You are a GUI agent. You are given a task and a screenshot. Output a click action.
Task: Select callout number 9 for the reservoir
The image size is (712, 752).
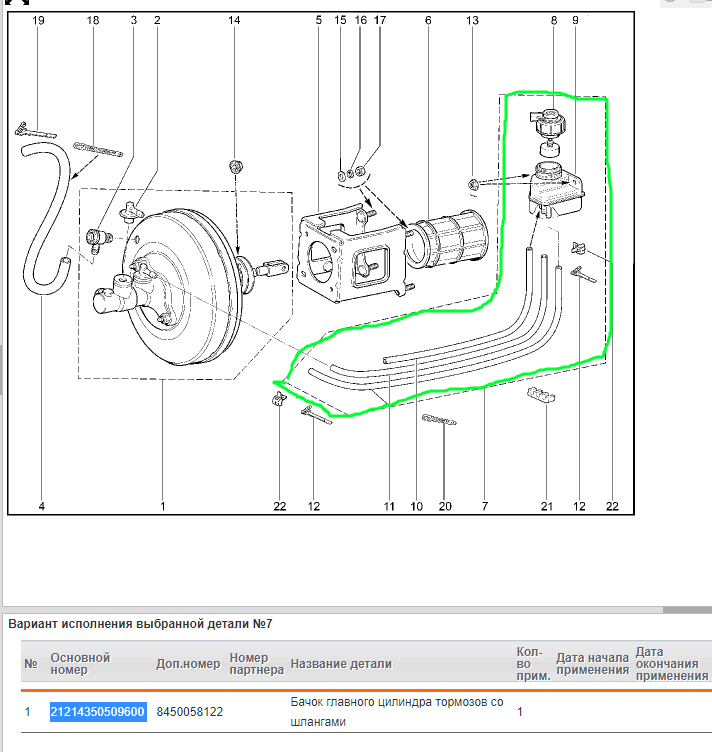575,21
